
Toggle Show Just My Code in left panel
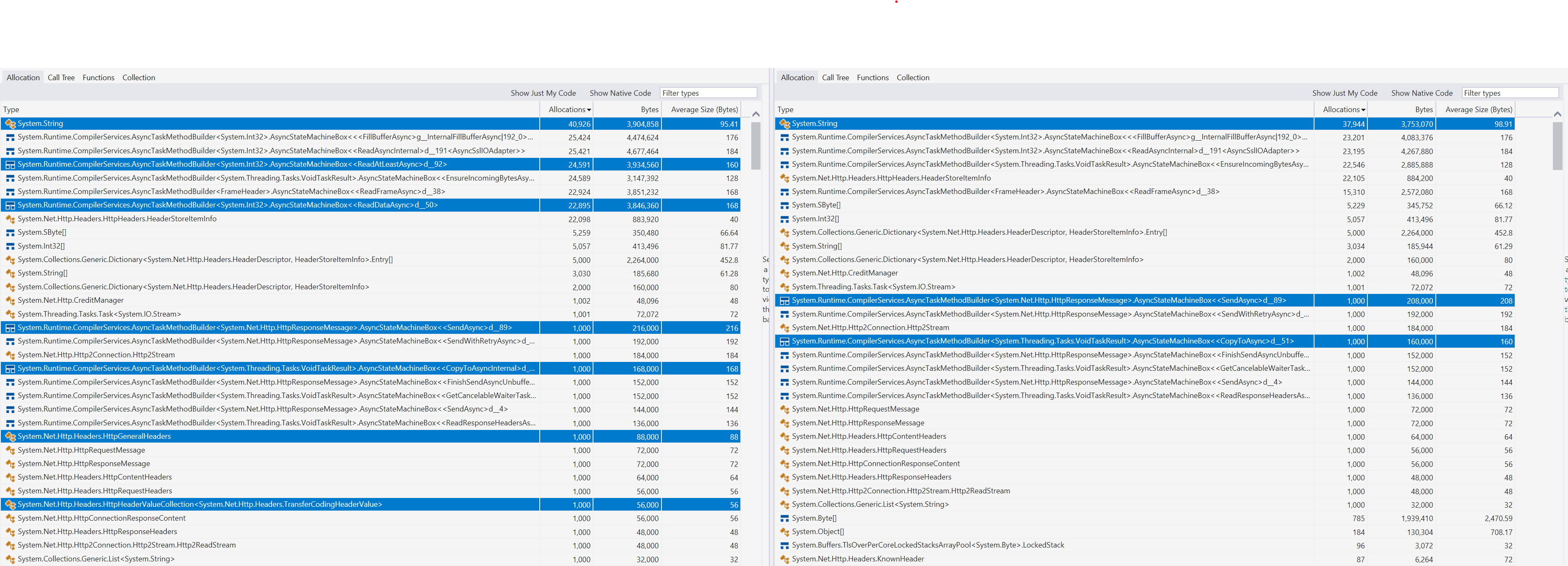pos(543,93)
